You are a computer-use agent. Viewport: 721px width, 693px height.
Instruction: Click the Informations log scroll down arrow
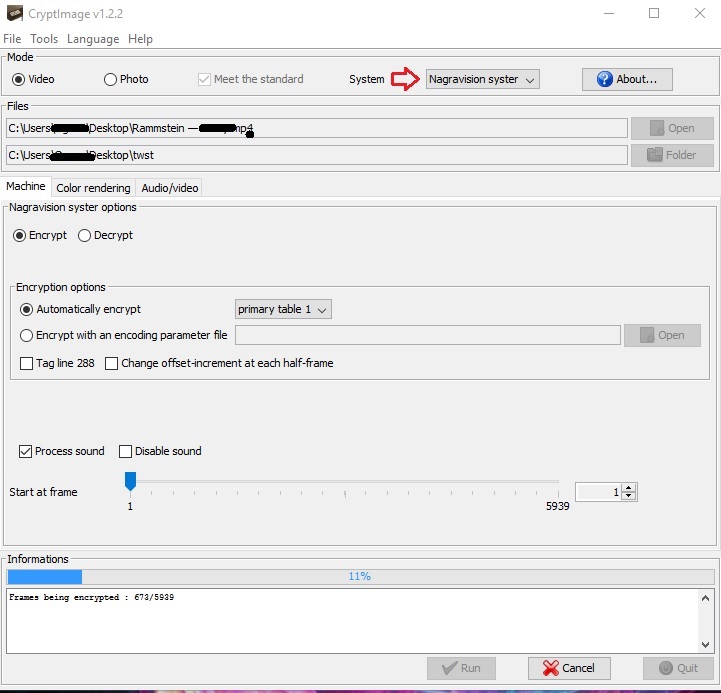705,645
